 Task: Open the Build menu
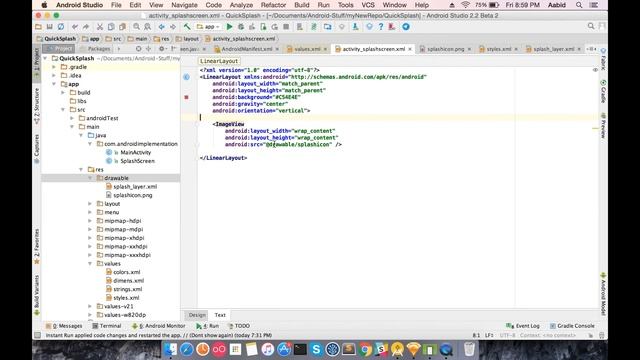click(x=302, y=5)
